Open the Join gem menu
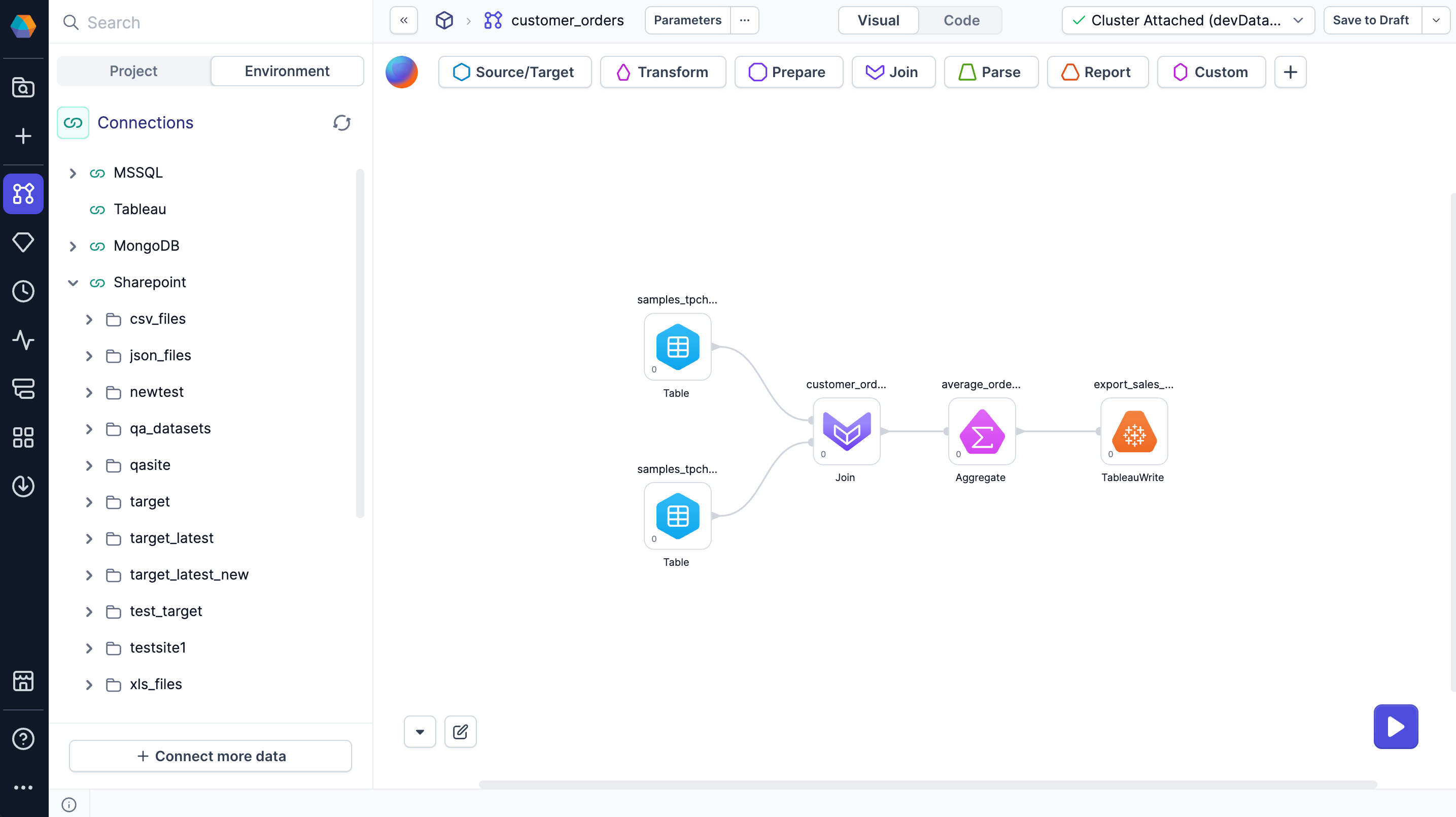Image resolution: width=1456 pixels, height=817 pixels. click(x=893, y=72)
